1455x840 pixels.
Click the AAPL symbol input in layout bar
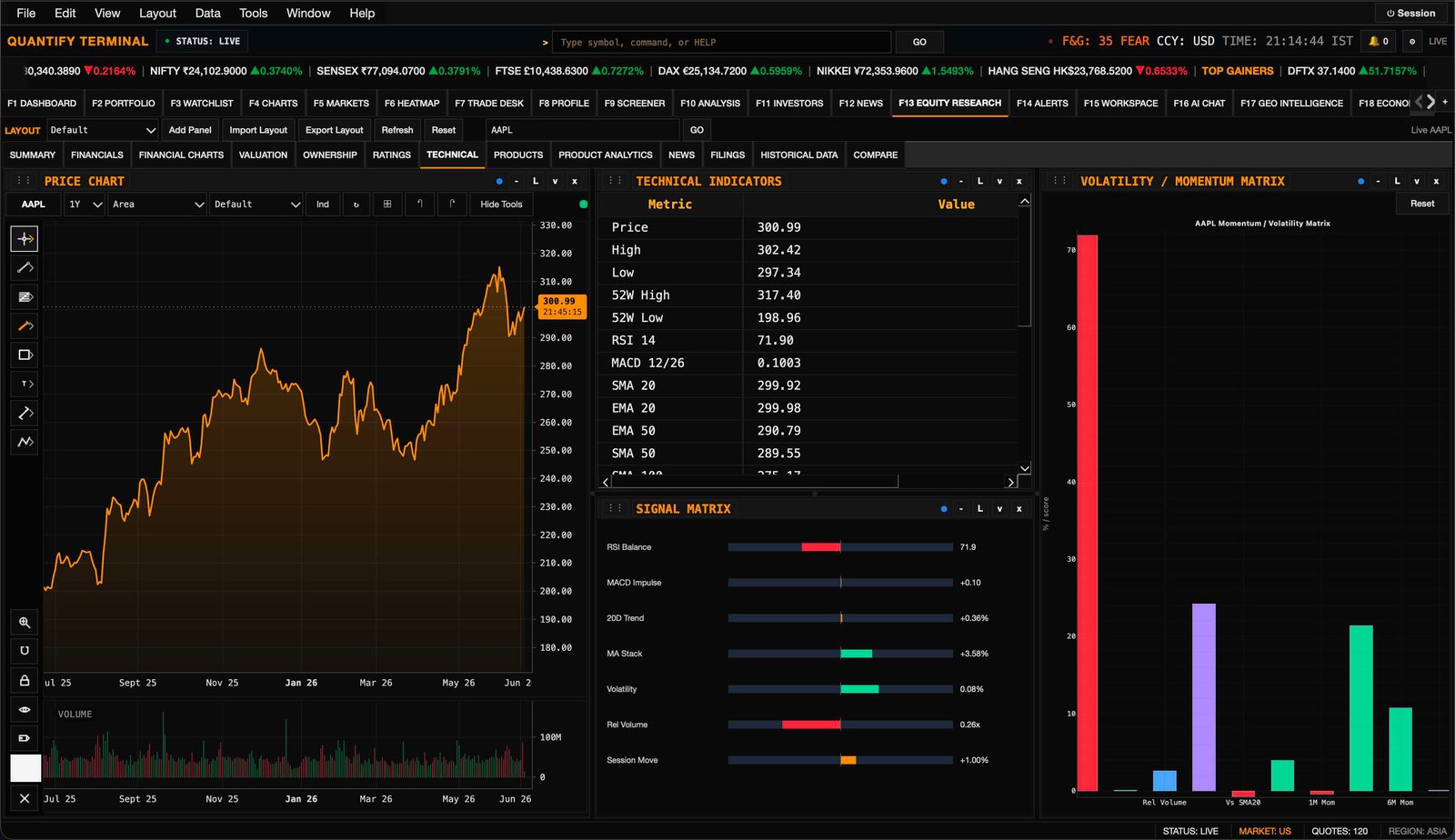582,130
